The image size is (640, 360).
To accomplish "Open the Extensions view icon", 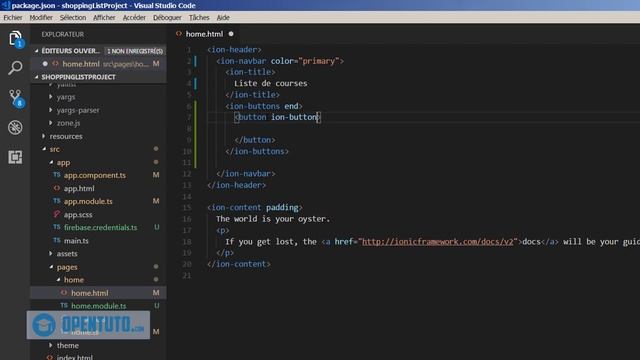I will [x=15, y=157].
